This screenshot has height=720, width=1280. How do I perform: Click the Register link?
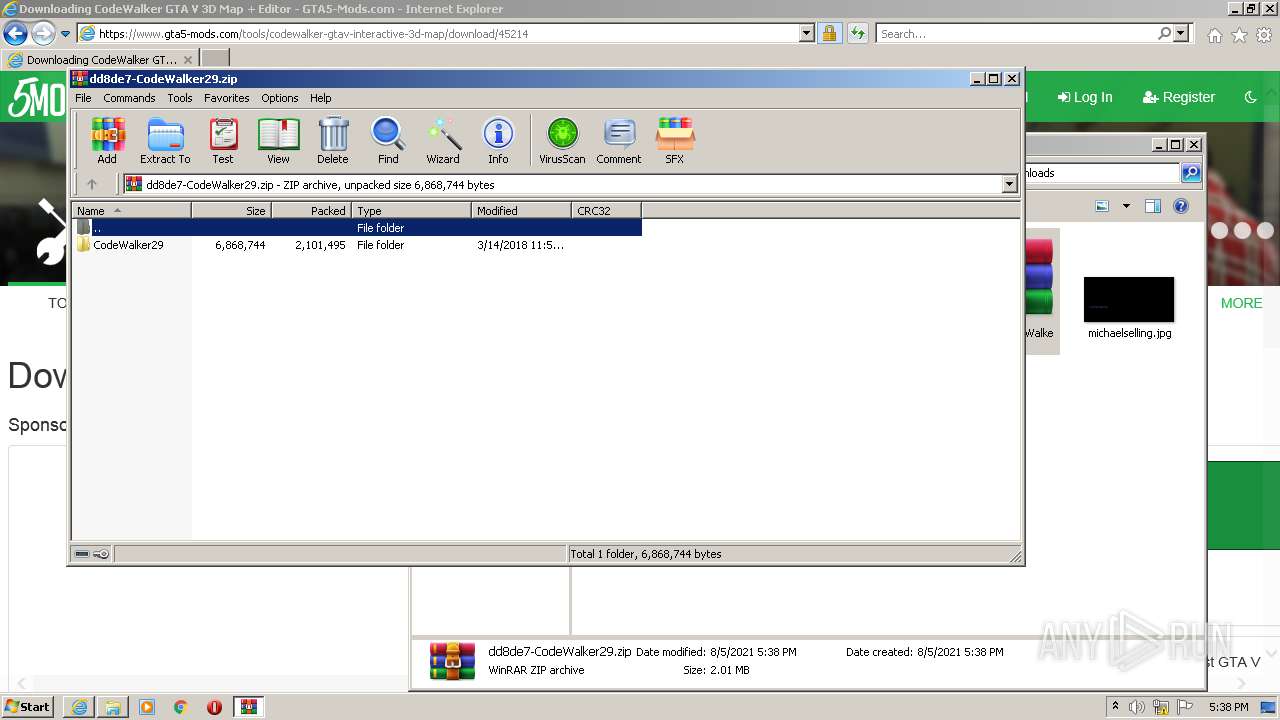tap(1178, 97)
